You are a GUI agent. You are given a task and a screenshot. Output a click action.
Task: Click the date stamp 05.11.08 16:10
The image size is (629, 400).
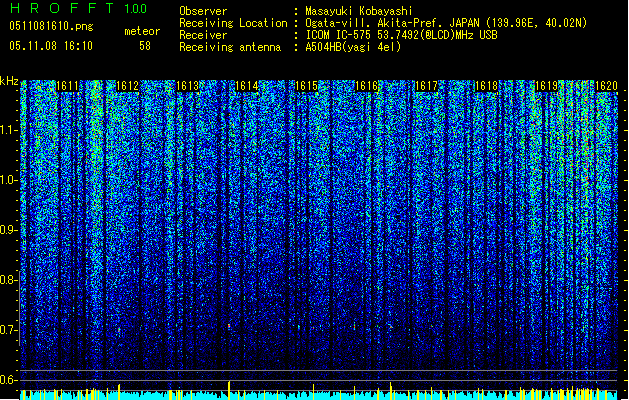51,46
